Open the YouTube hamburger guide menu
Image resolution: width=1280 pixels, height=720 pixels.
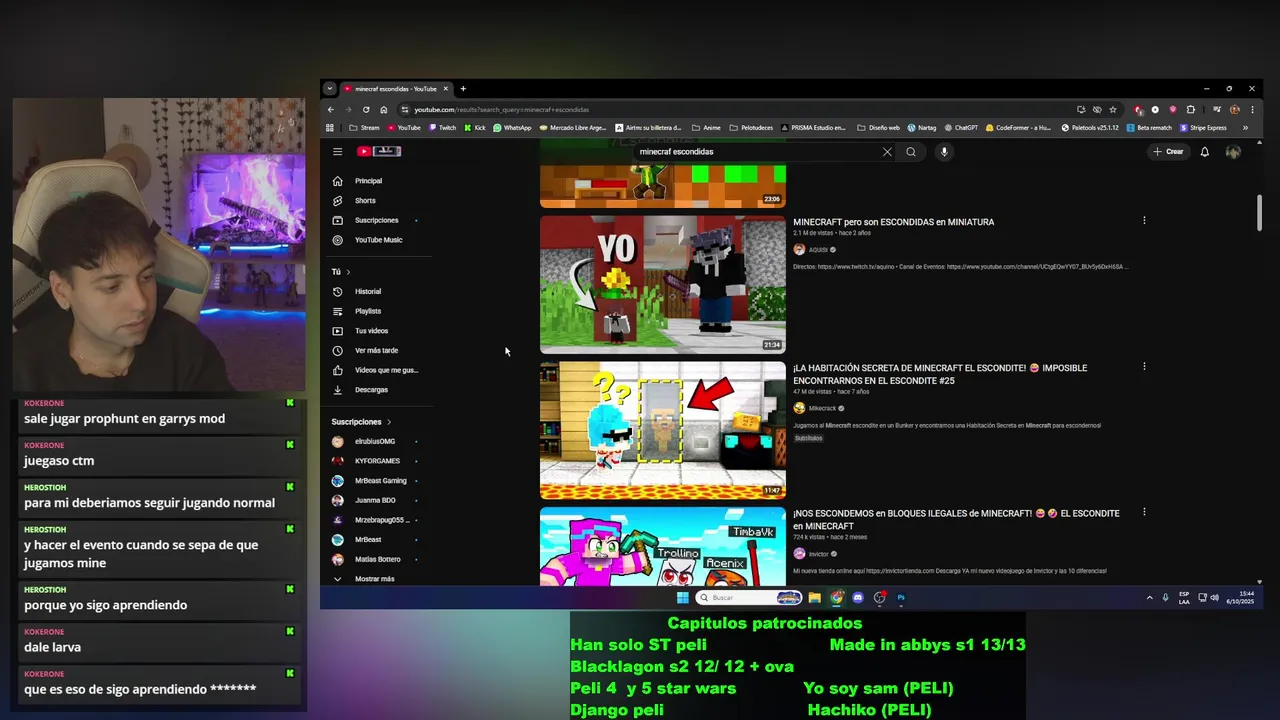338,152
